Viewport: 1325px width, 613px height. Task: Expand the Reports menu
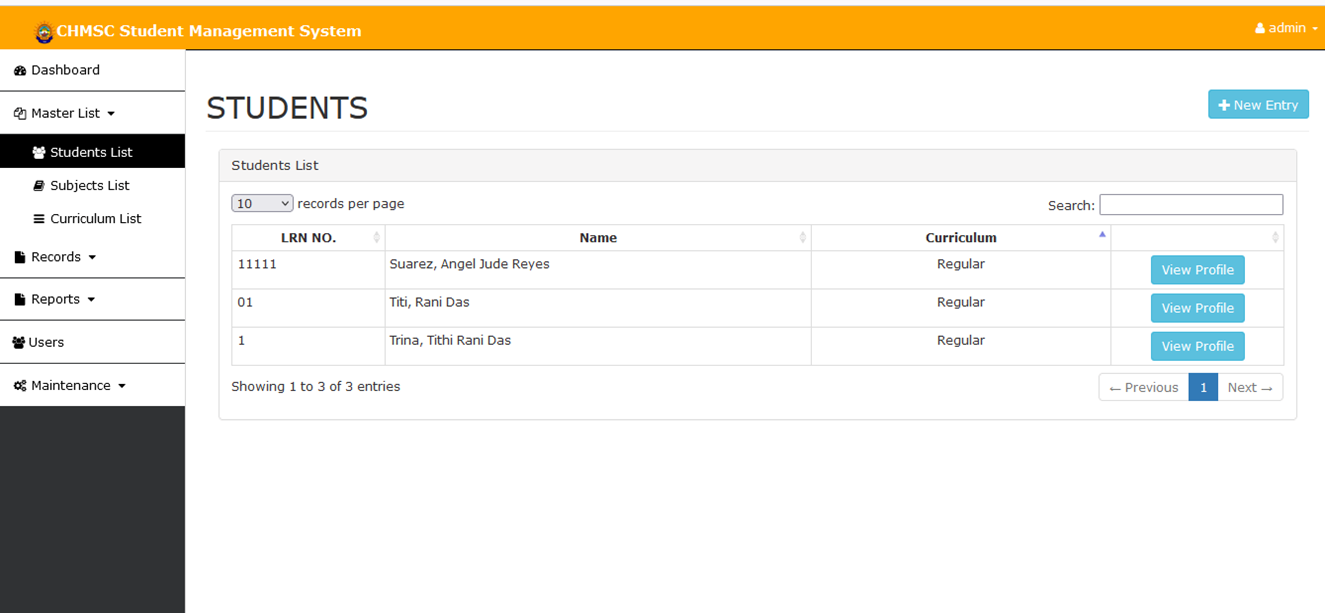coord(55,298)
